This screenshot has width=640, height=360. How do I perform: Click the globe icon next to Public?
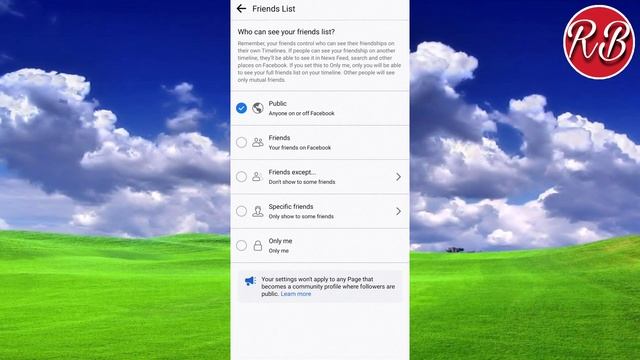point(258,108)
